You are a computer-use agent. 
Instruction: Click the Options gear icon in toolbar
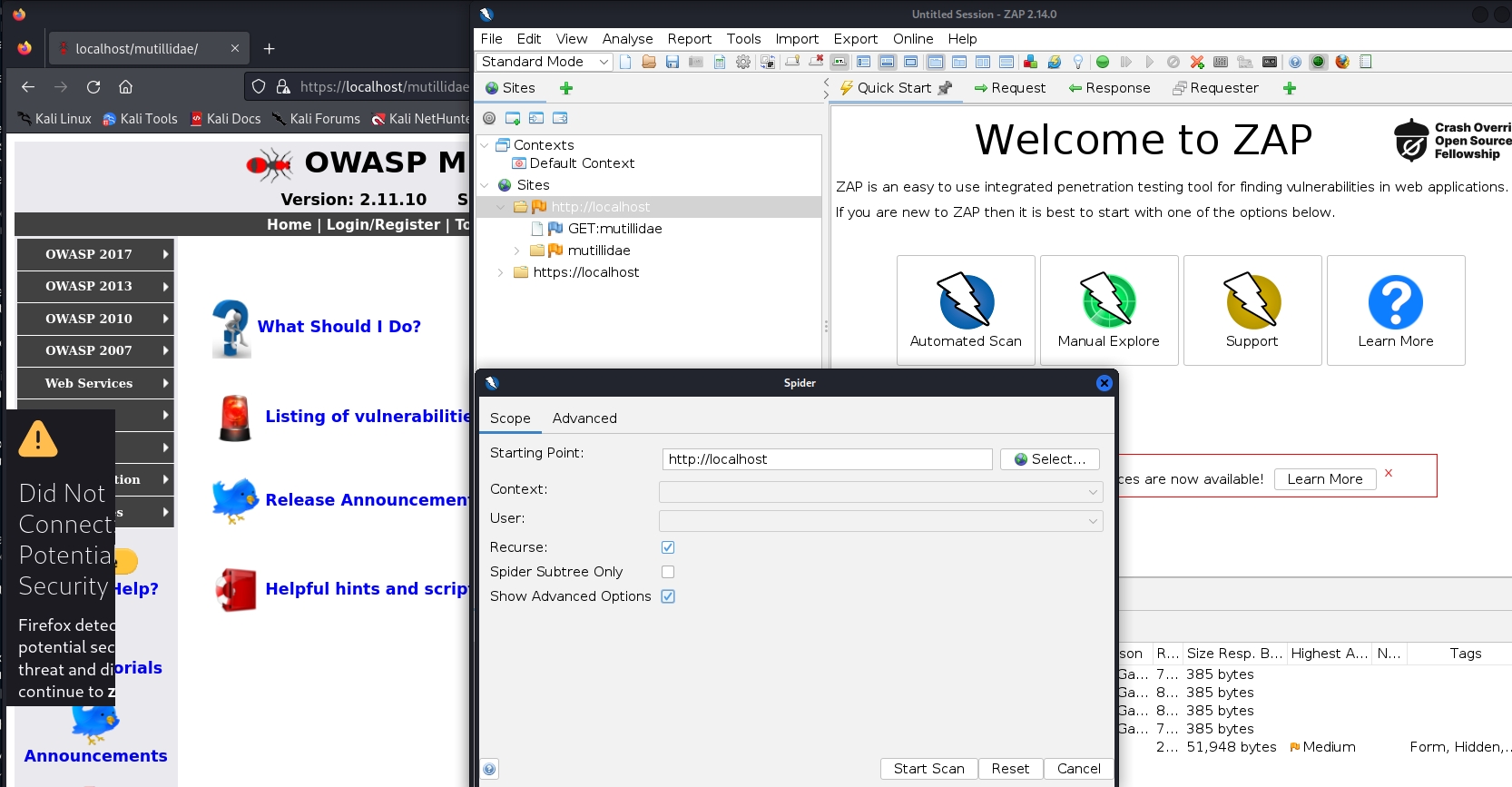click(x=743, y=62)
